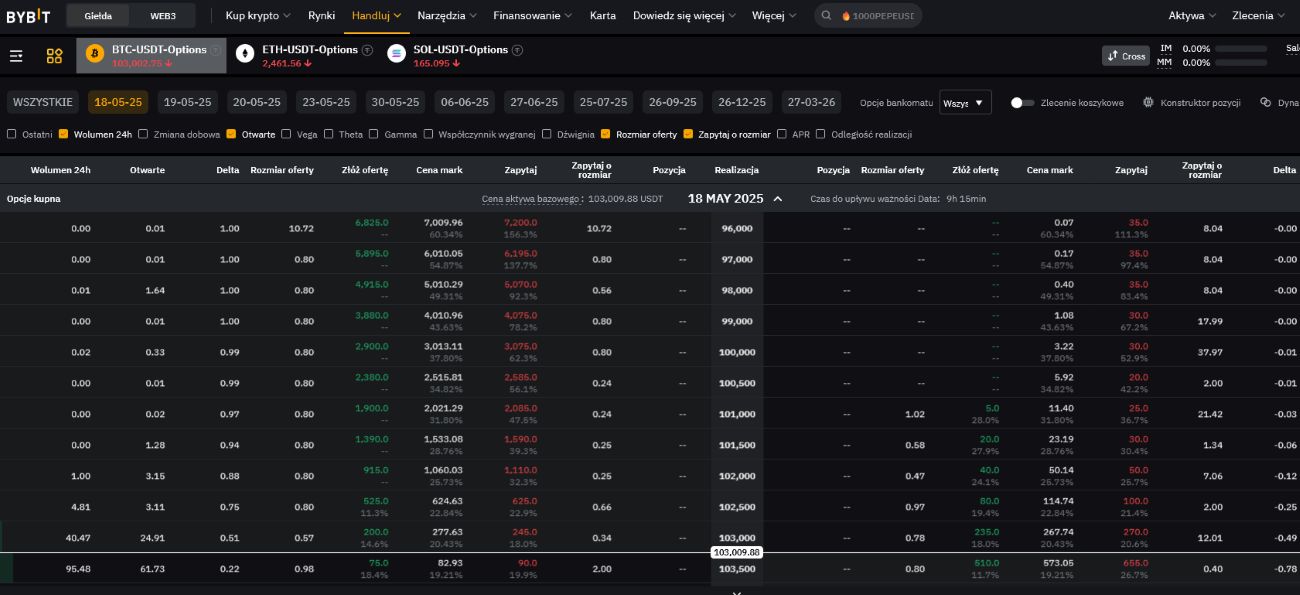Click the Cross margin mode button

coord(1126,56)
